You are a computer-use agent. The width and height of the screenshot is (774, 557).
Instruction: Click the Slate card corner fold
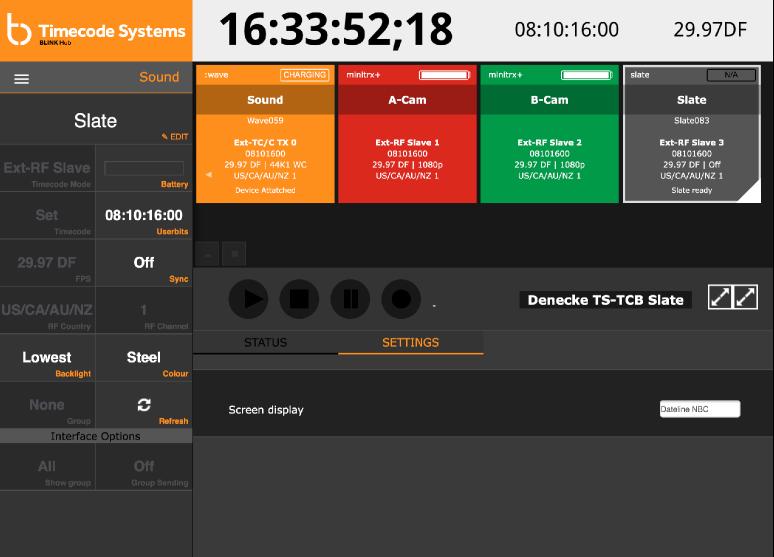tap(751, 194)
